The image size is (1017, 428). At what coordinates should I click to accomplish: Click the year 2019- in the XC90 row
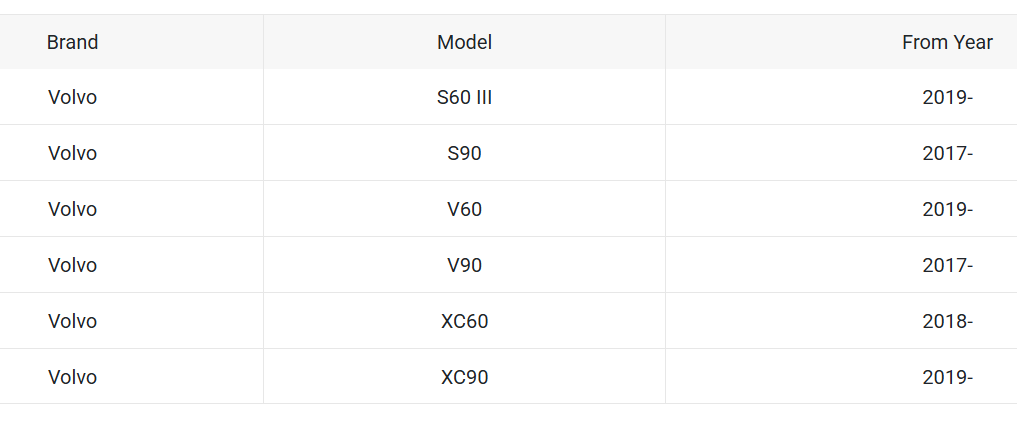947,378
